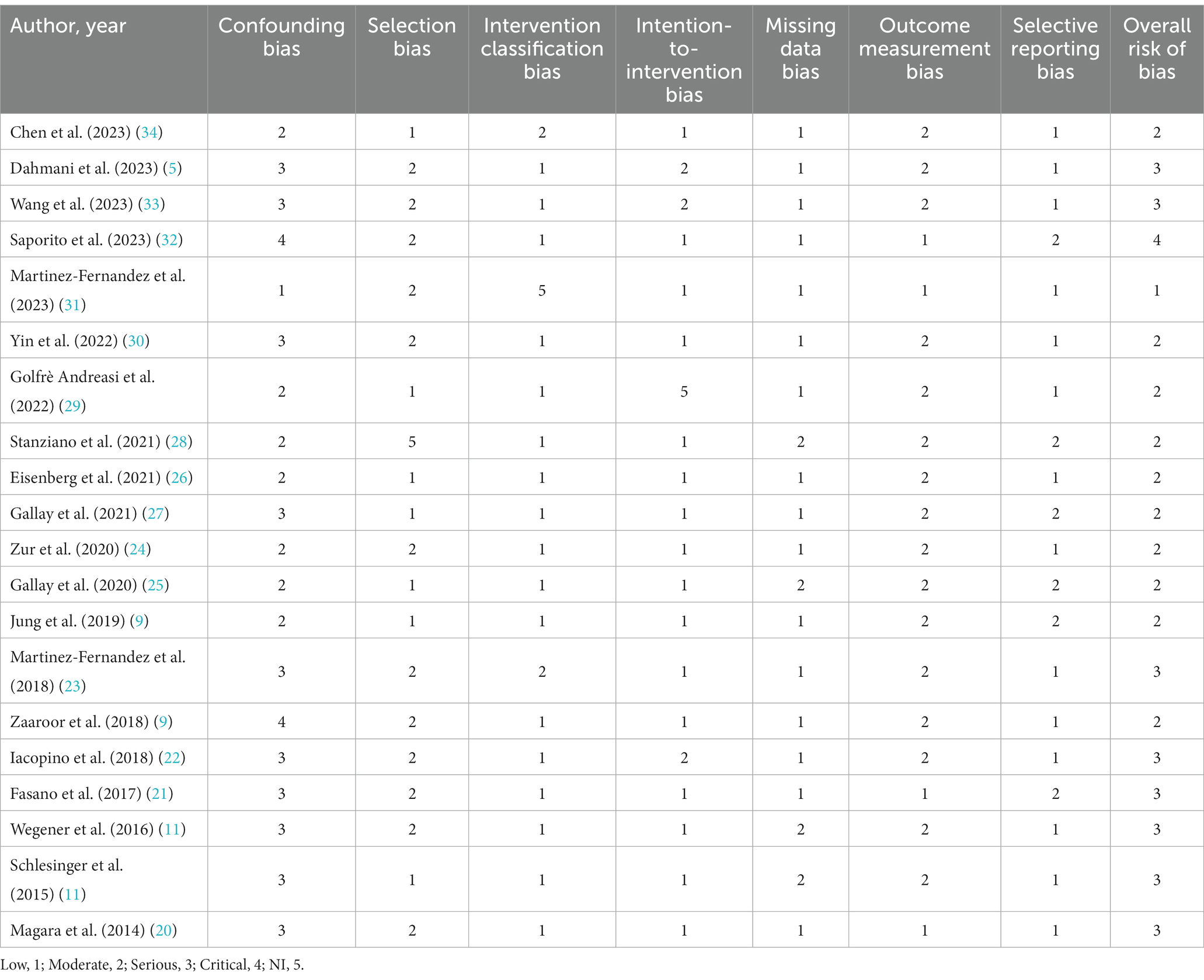Click 'Iacopino et al. (2018)' author text
The image size is (1204, 980).
[x=82, y=757]
